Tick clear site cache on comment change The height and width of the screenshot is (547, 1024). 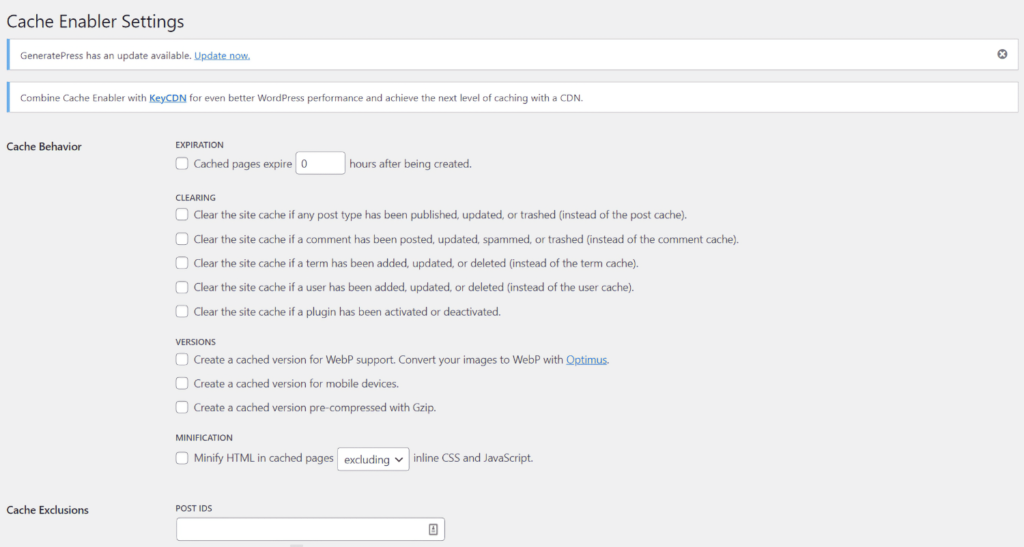coord(182,239)
